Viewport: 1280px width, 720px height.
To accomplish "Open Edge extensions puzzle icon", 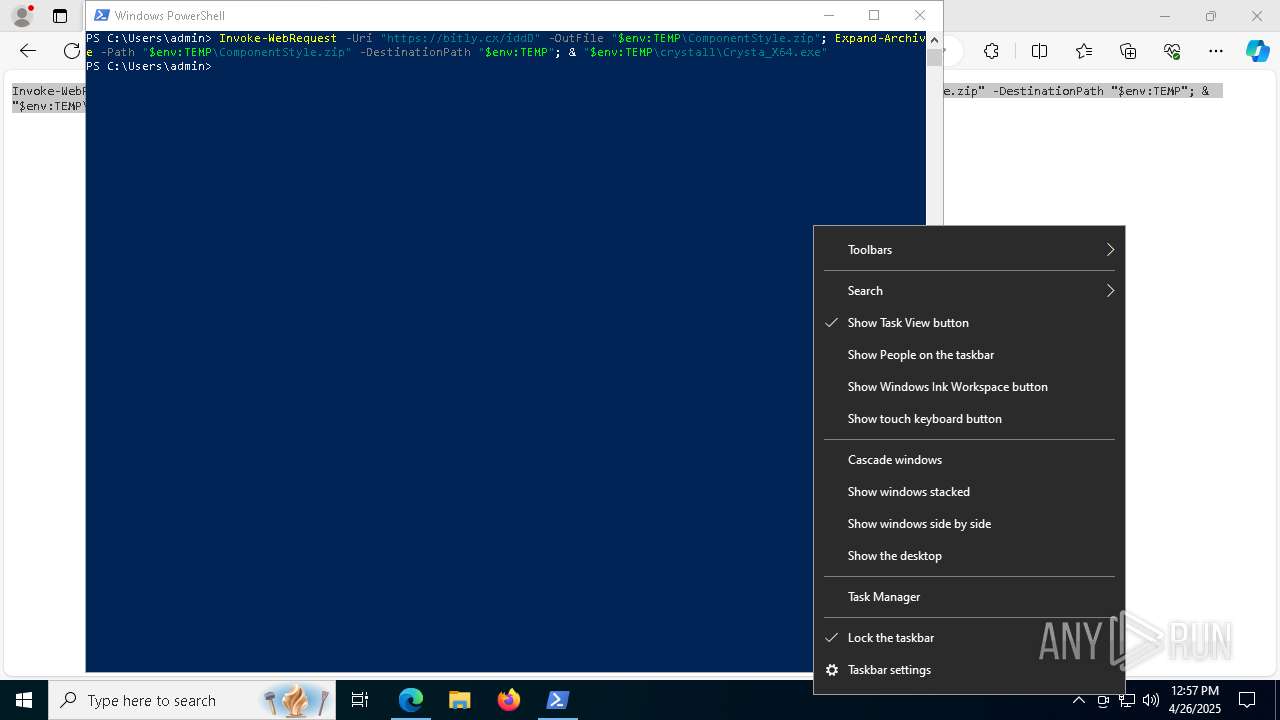I will 991,51.
